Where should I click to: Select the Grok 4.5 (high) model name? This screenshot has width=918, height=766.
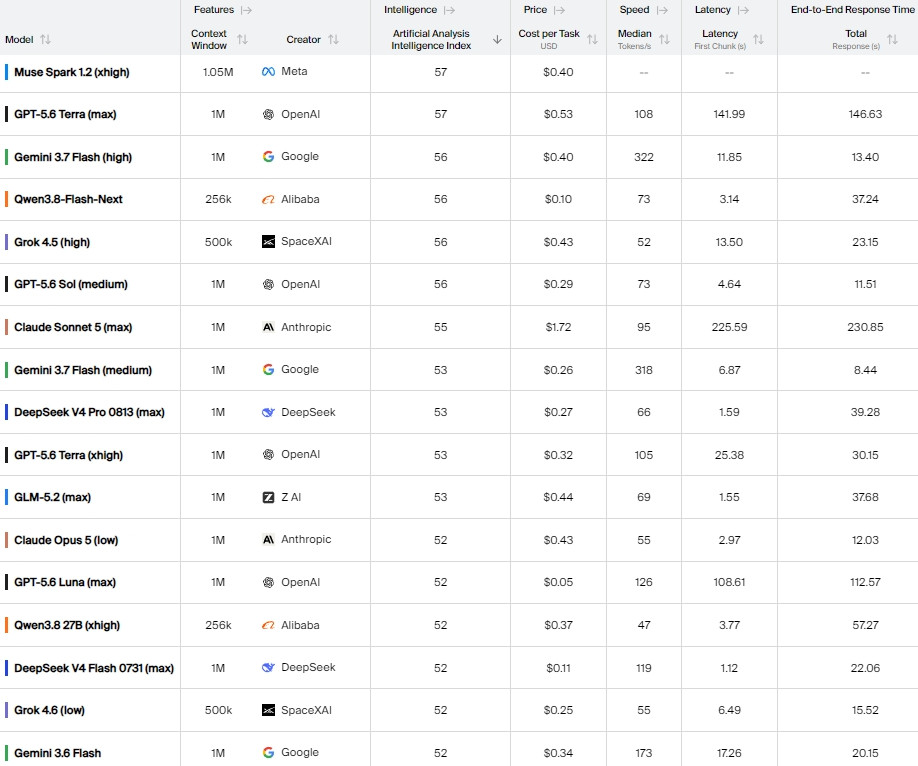[52, 242]
